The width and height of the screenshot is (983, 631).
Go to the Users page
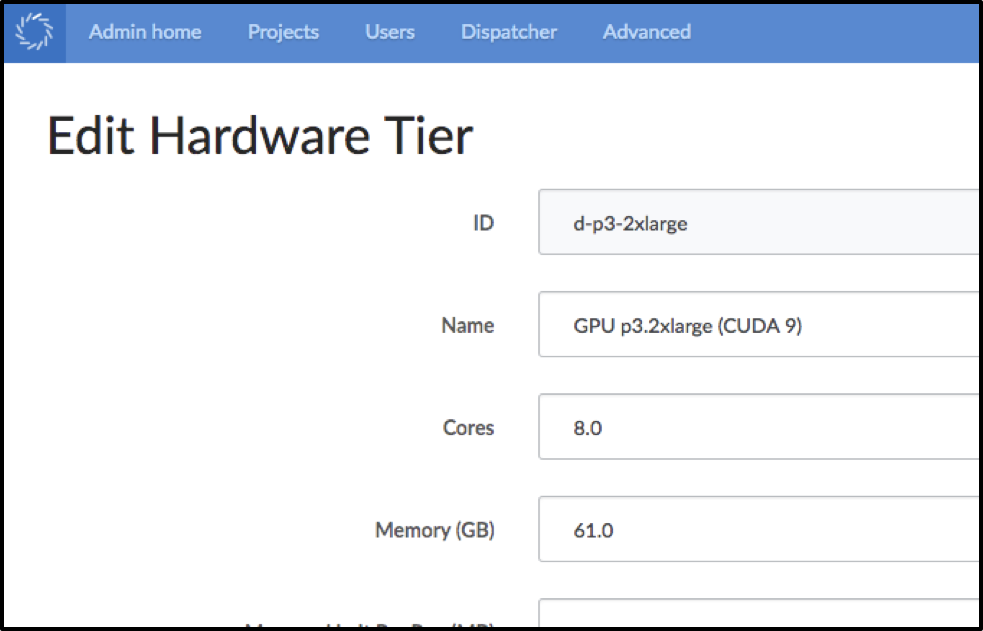(389, 31)
